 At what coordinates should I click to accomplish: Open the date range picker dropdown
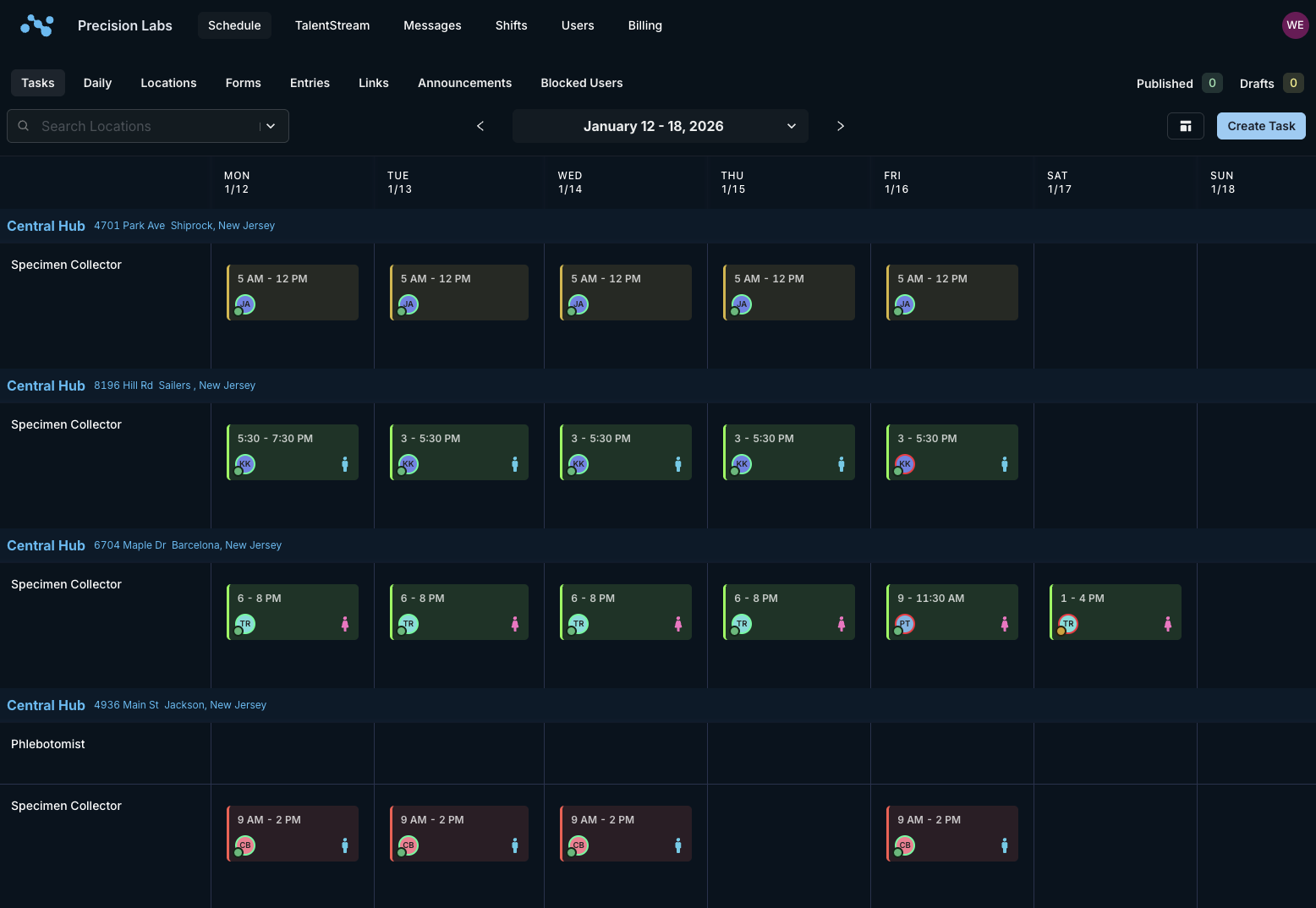pyautogui.click(x=792, y=125)
